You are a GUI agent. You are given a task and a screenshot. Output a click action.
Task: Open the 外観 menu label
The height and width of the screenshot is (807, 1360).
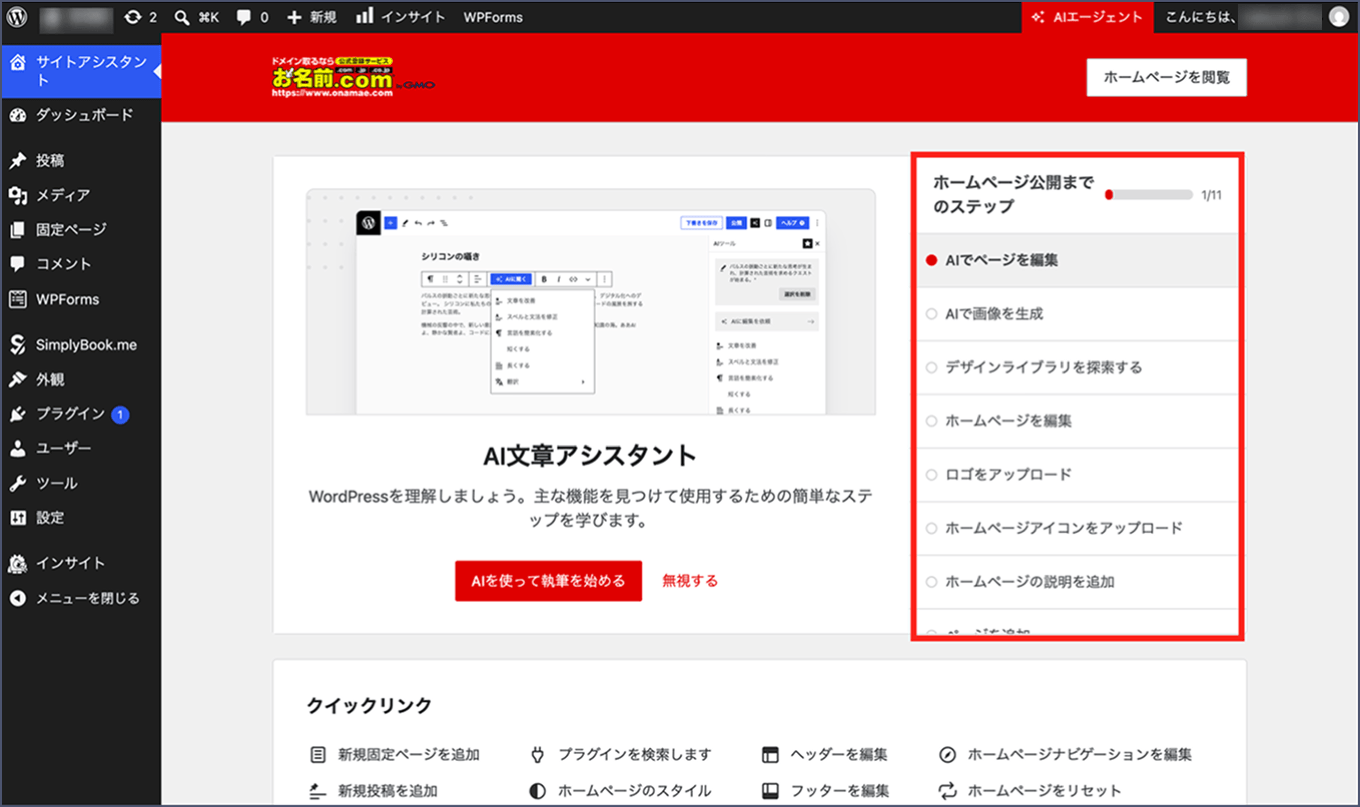(x=50, y=380)
